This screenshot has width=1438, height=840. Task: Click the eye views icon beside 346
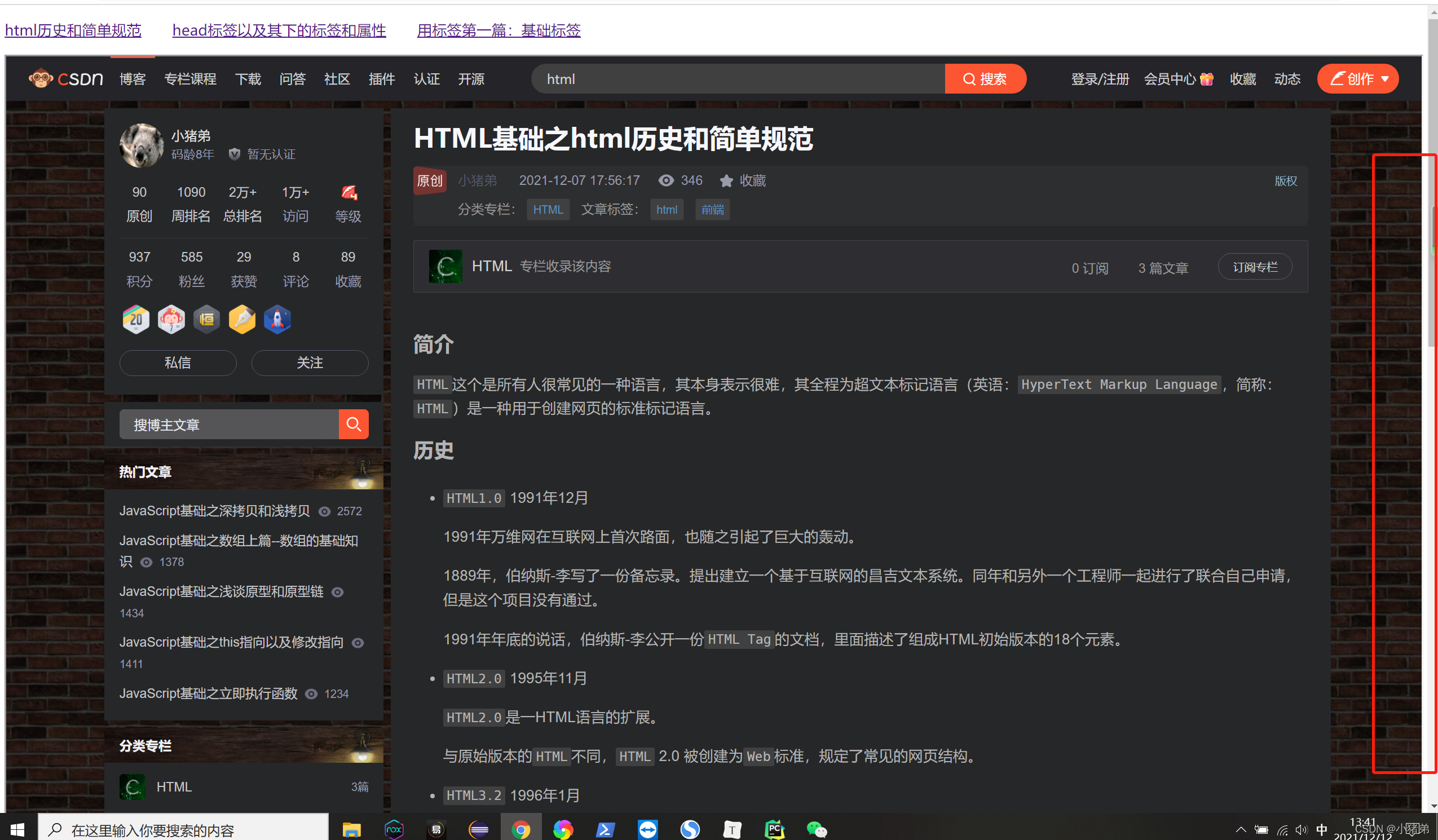tap(665, 181)
